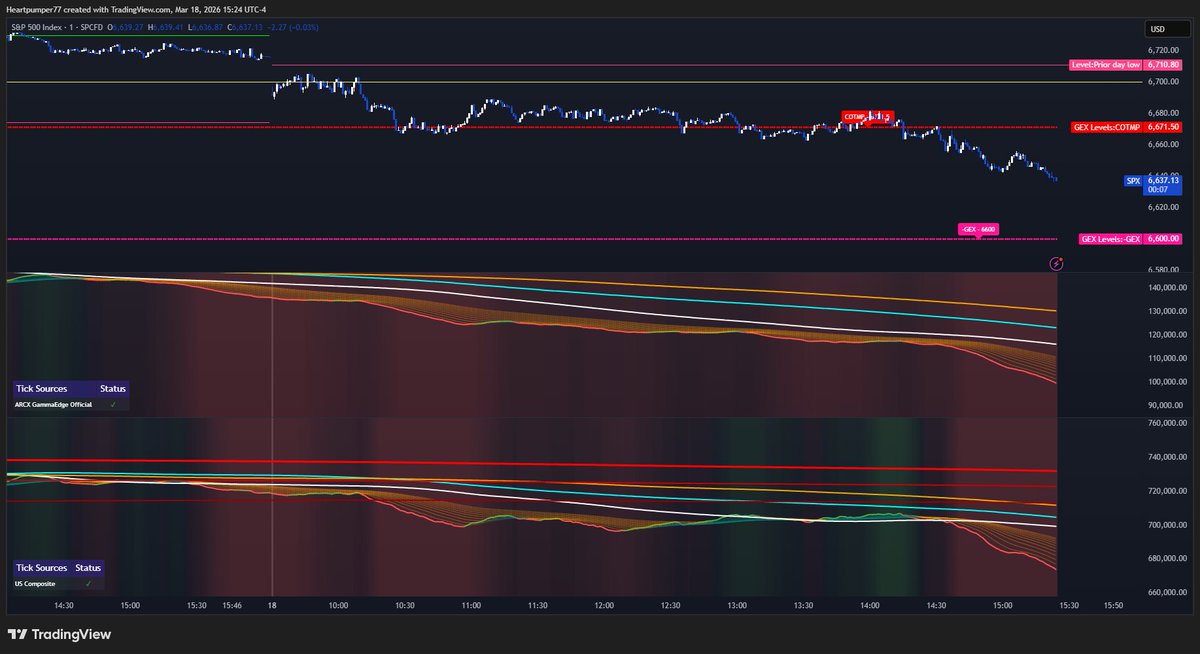The height and width of the screenshot is (654, 1200).
Task: Click the 15:46 time axis label
Action: click(x=231, y=606)
